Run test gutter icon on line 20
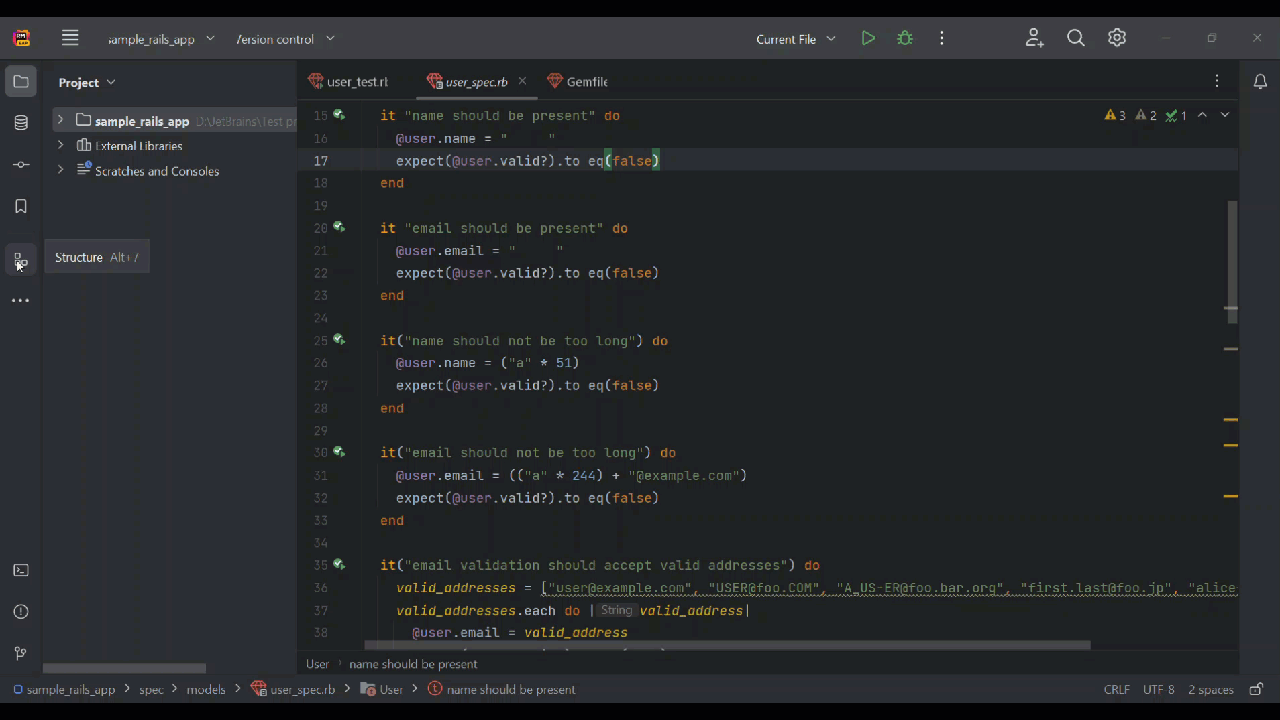Viewport: 1280px width, 720px height. point(339,228)
